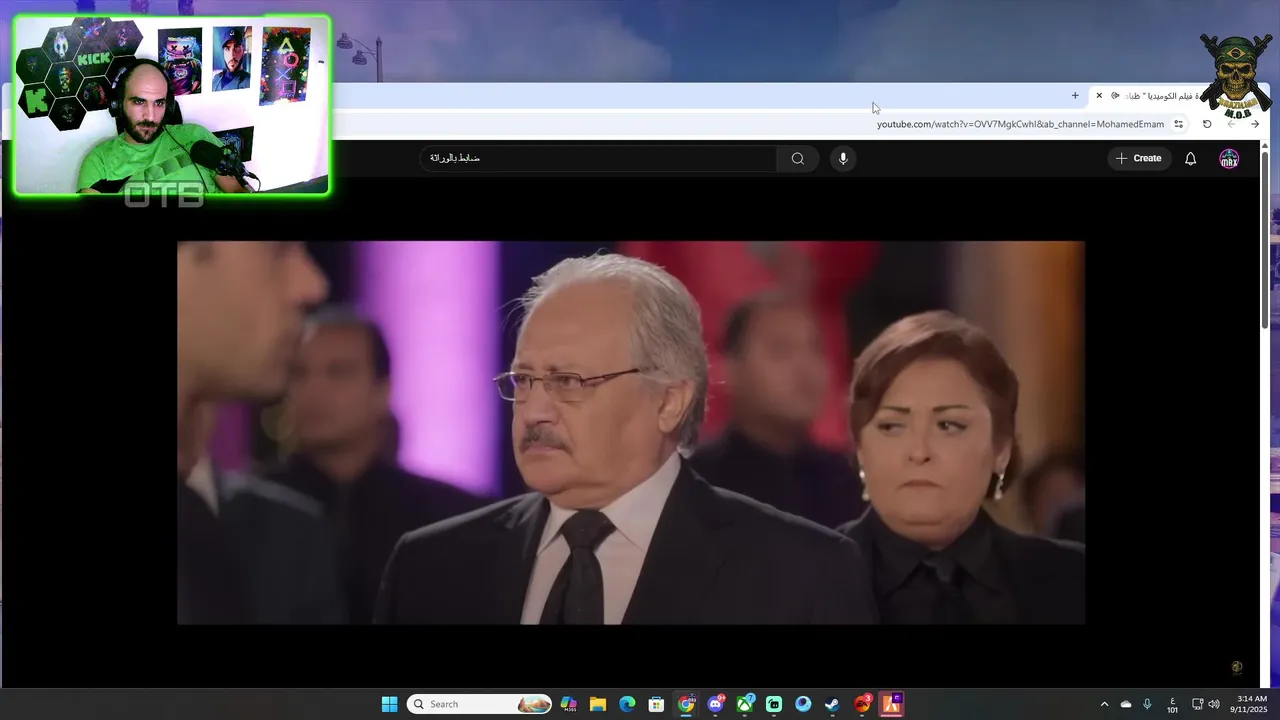1280x720 pixels.
Task: Open Microsoft Store from taskbar
Action: 656,704
